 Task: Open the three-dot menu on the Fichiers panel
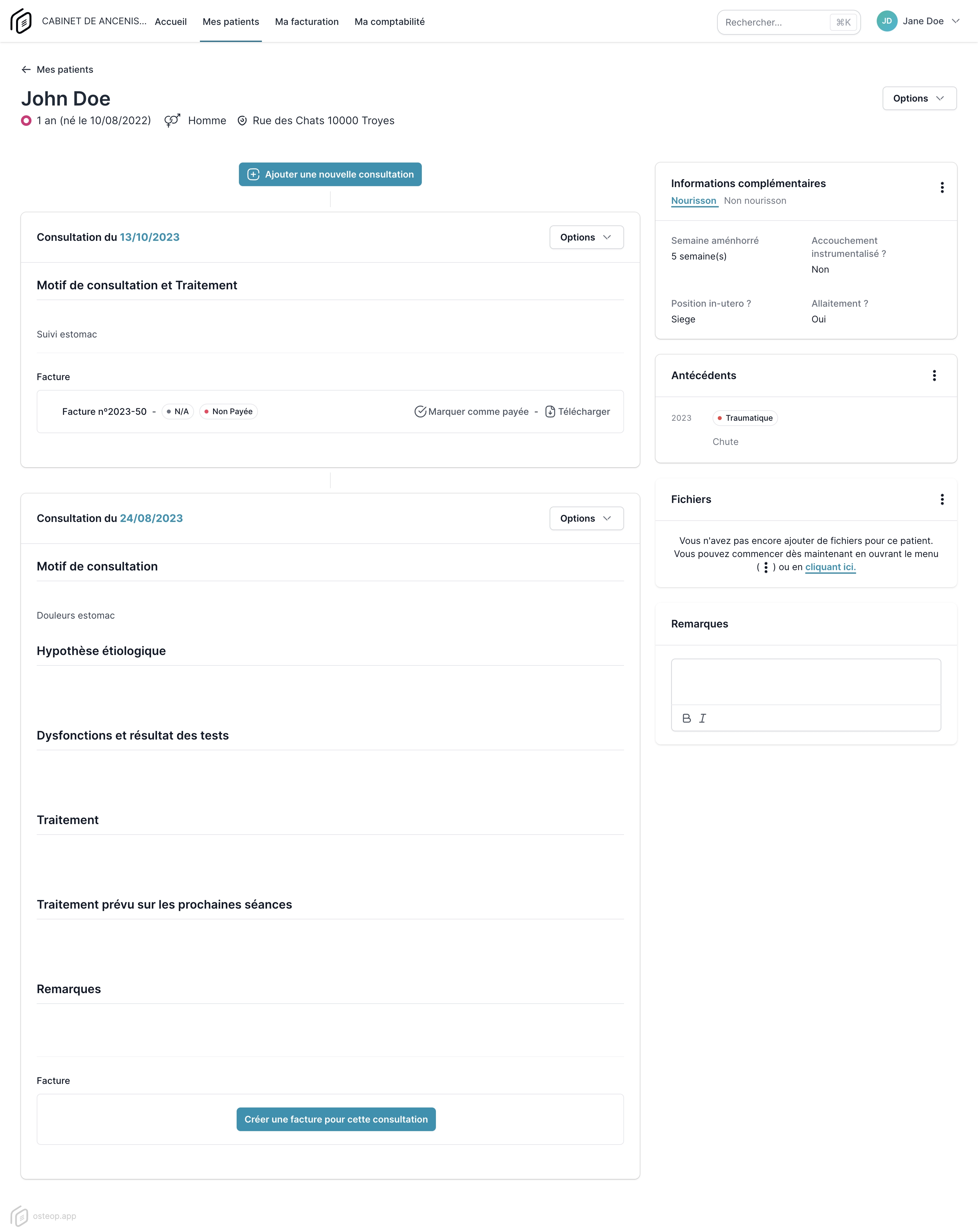point(942,499)
